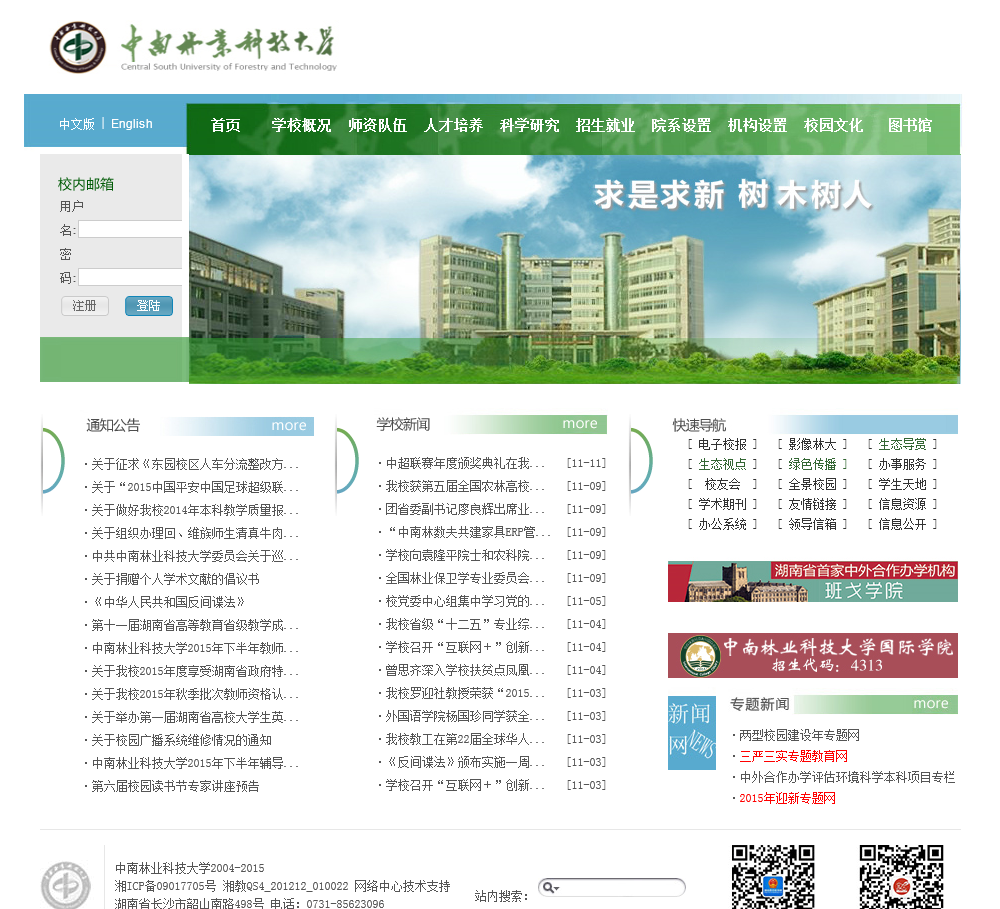Open 人才培养 menu item
The image size is (1000, 909).
[453, 125]
